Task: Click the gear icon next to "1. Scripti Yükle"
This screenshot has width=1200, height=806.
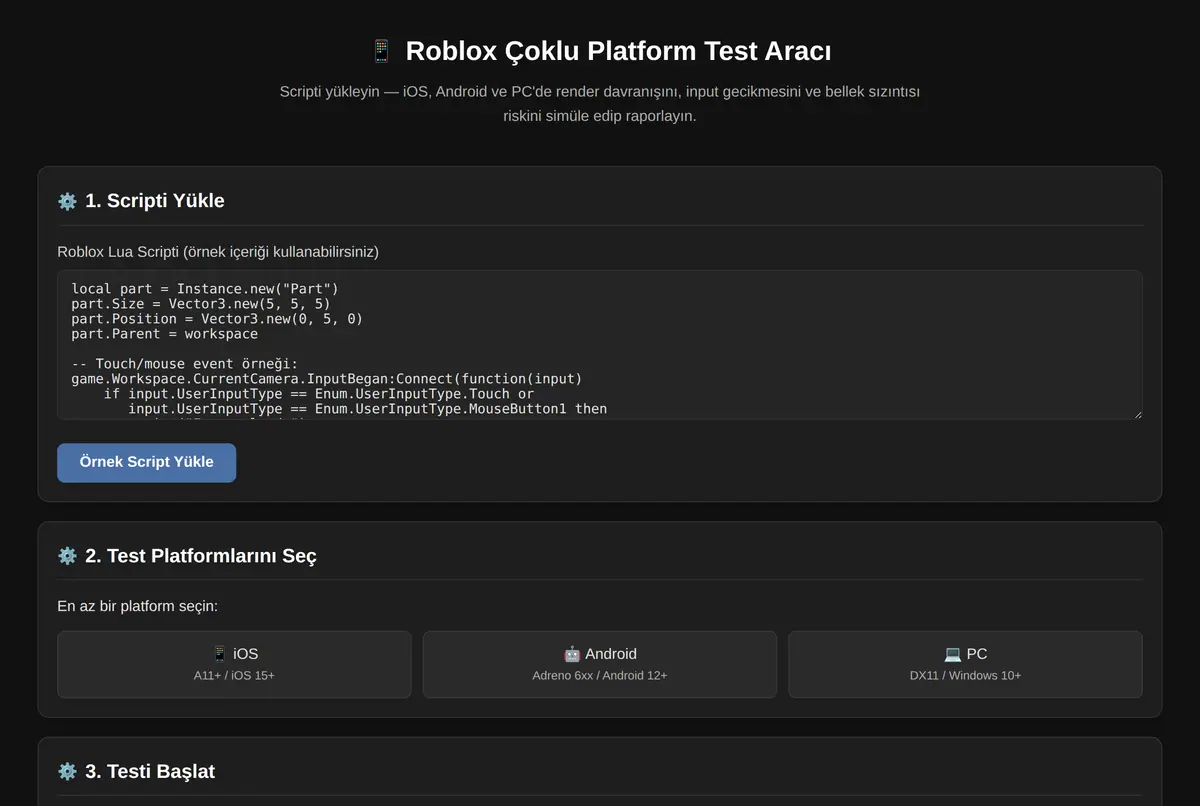Action: tap(67, 201)
